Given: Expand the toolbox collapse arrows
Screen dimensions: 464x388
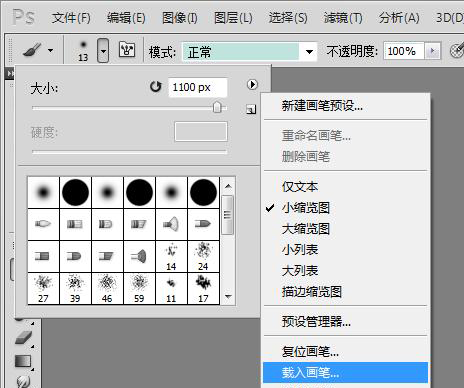Looking at the screenshot, I should (x=10, y=73).
